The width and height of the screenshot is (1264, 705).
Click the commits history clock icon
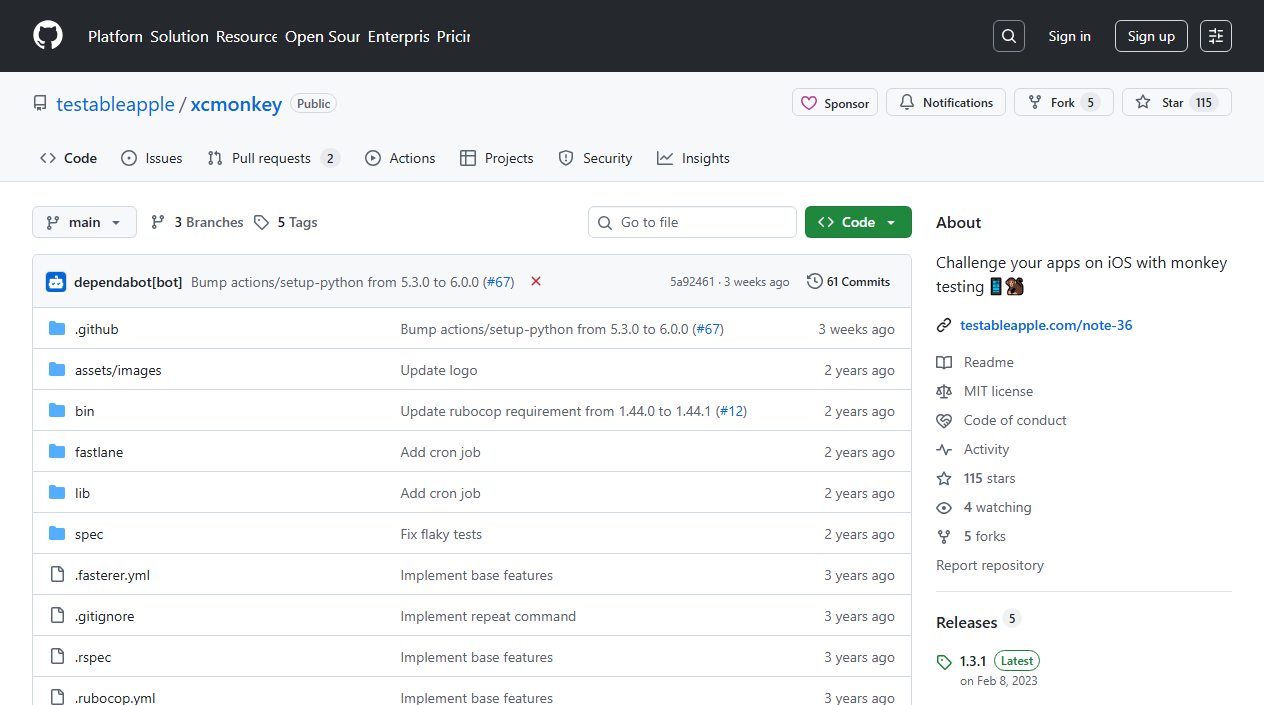tap(815, 282)
